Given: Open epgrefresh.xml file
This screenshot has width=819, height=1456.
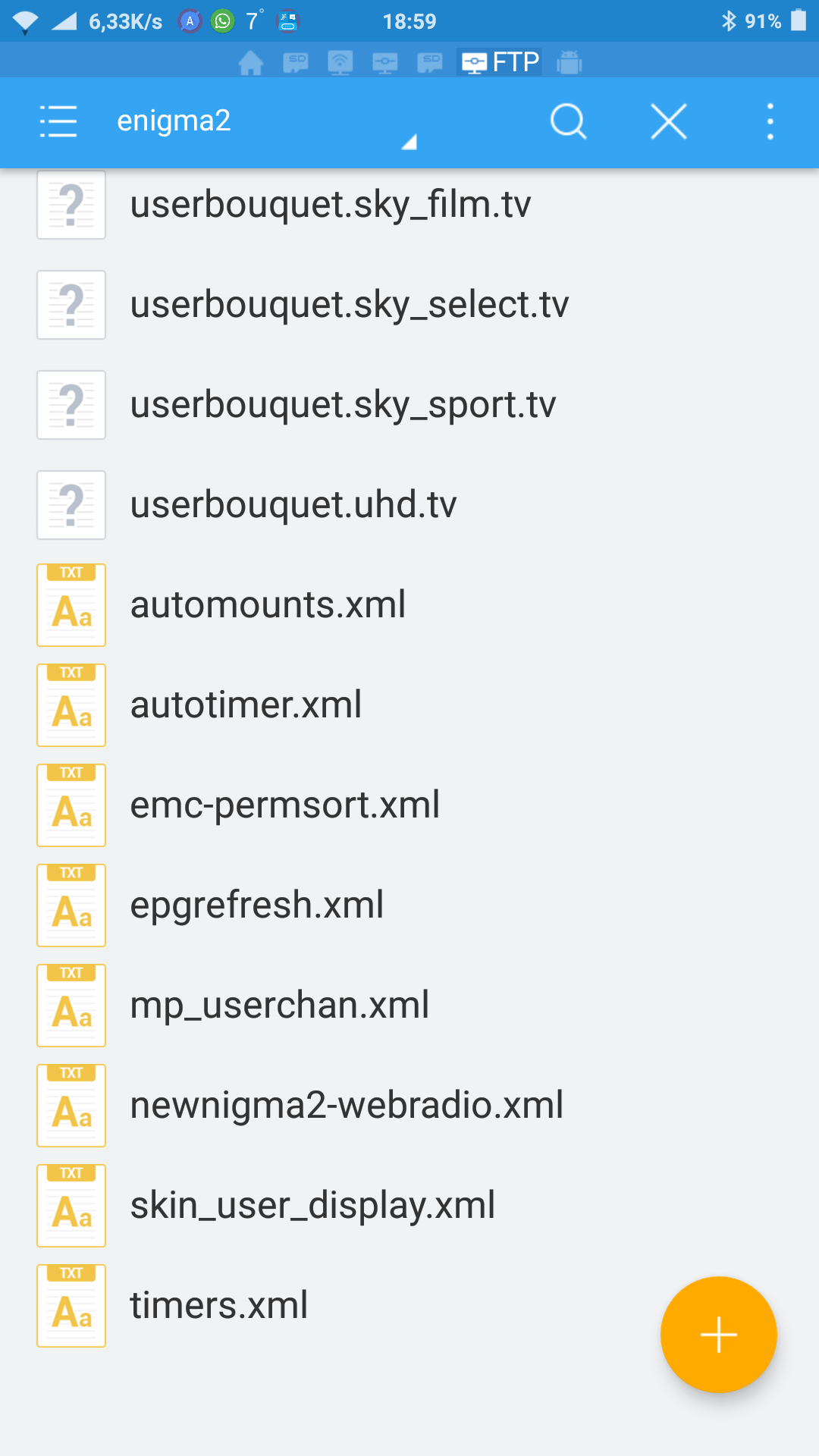Looking at the screenshot, I should 409,905.
